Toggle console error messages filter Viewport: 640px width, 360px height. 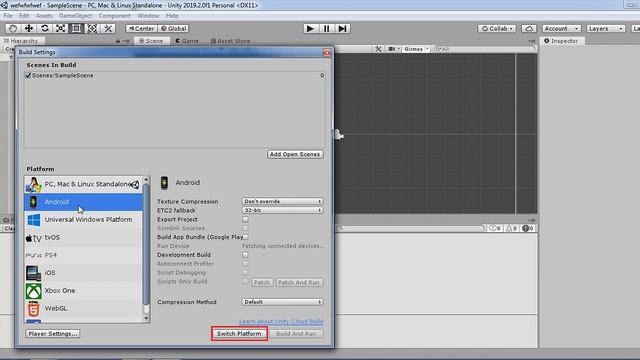click(x=527, y=228)
